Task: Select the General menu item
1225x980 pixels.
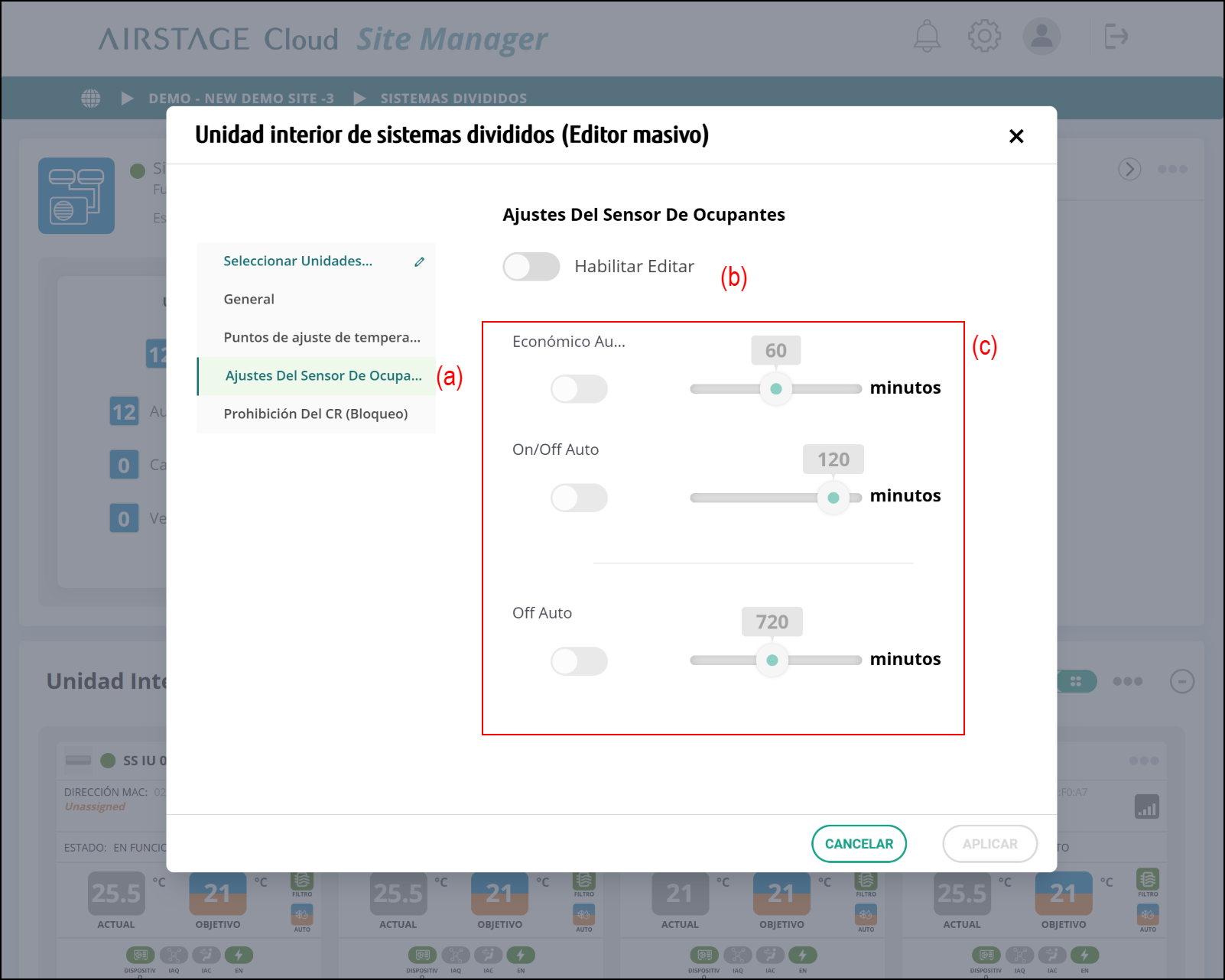Action: pyautogui.click(x=249, y=300)
